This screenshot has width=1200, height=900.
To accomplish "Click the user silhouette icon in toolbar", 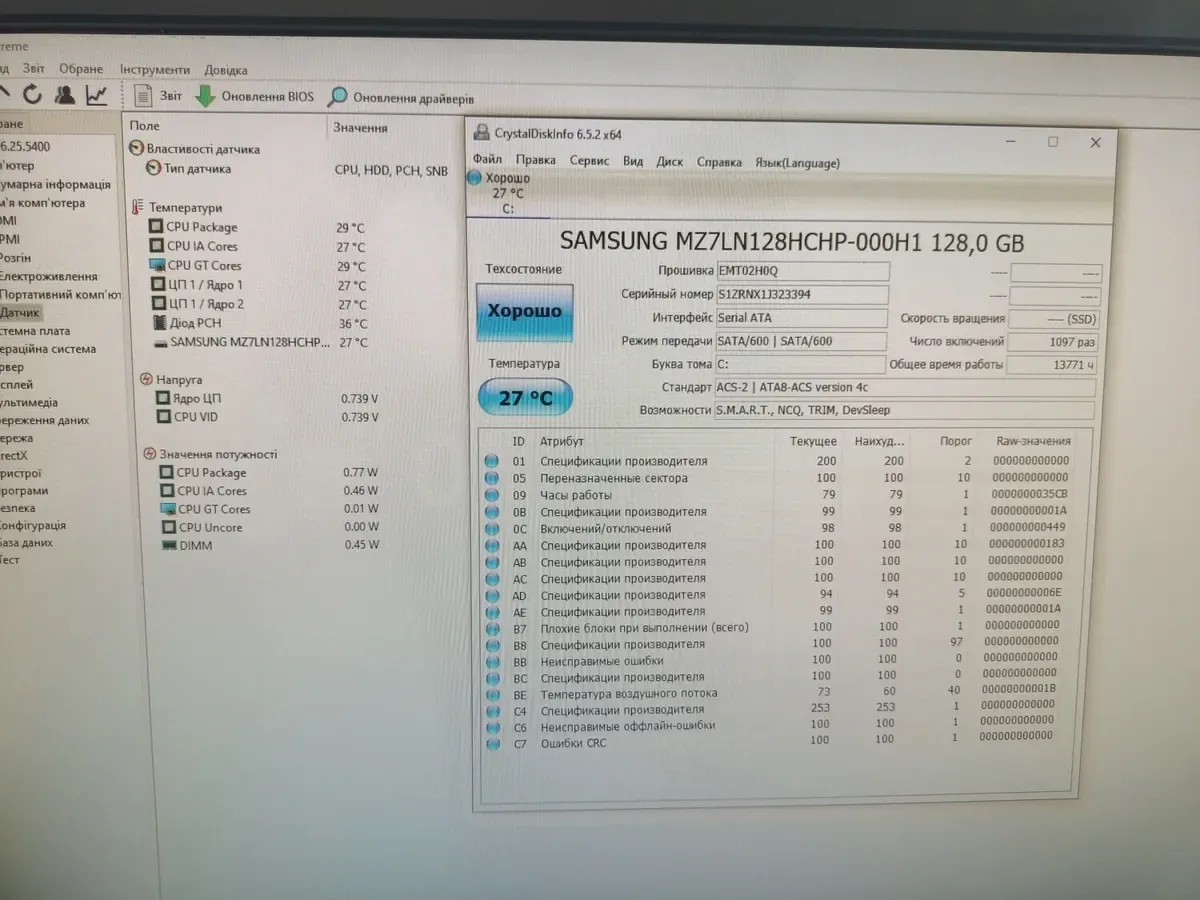I will [65, 95].
